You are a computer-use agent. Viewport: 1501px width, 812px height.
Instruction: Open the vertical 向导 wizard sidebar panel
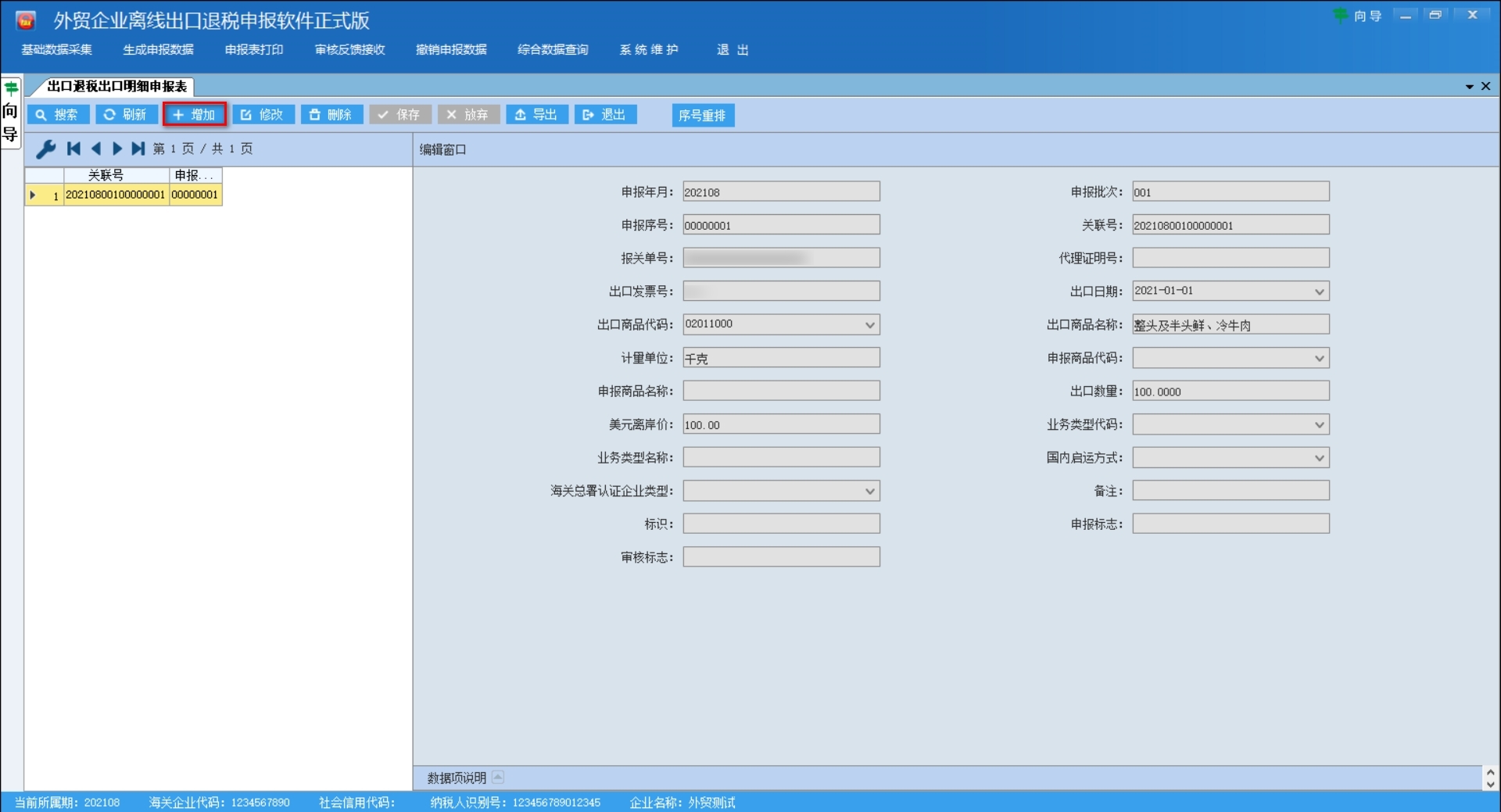pyautogui.click(x=10, y=117)
